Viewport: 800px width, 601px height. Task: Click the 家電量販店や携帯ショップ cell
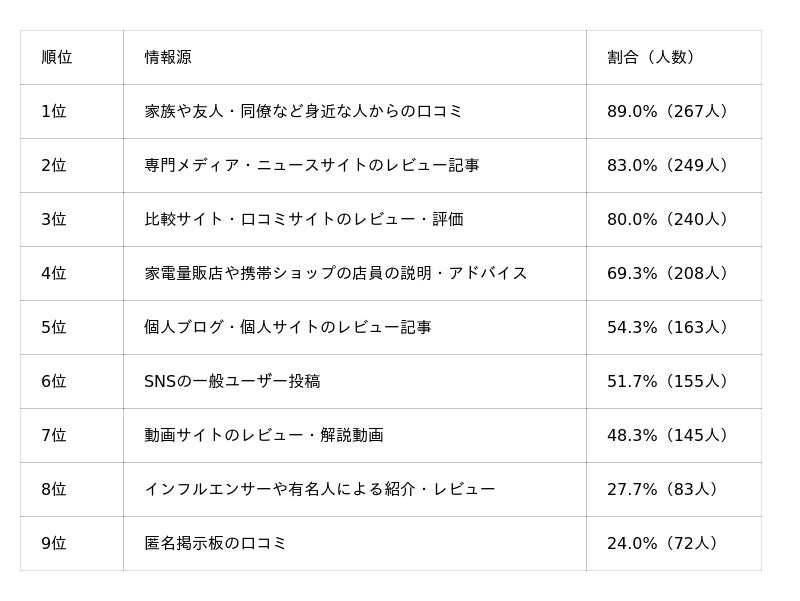pyautogui.click(x=335, y=273)
